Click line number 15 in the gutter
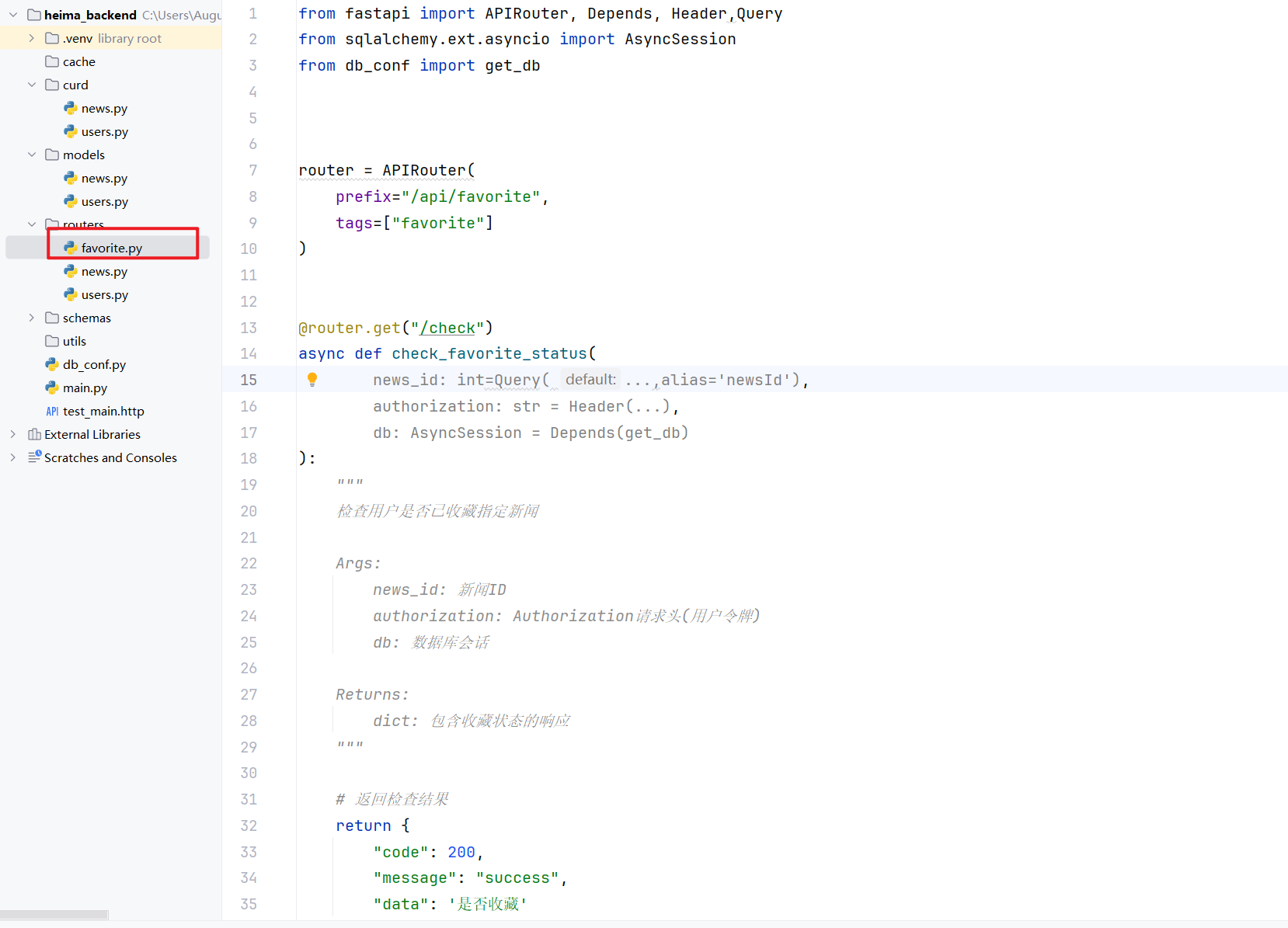The width and height of the screenshot is (1288, 928). coord(249,380)
